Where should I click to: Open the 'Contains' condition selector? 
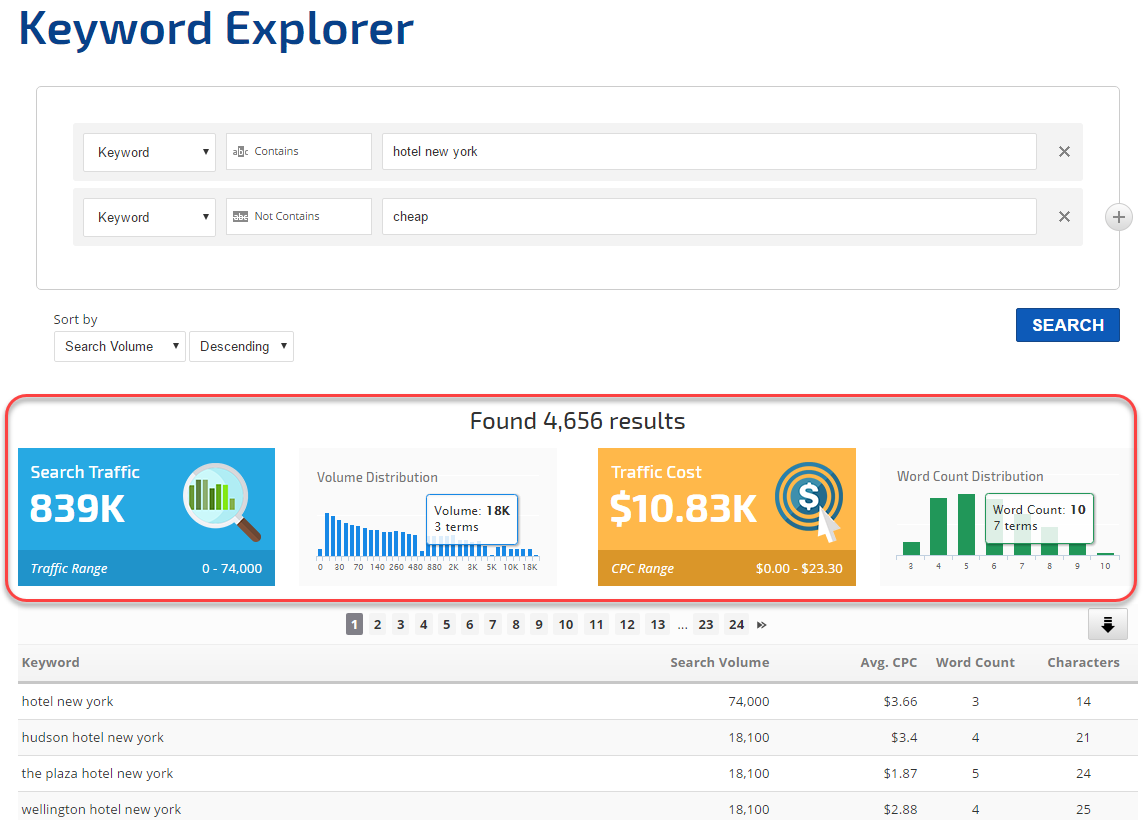299,152
